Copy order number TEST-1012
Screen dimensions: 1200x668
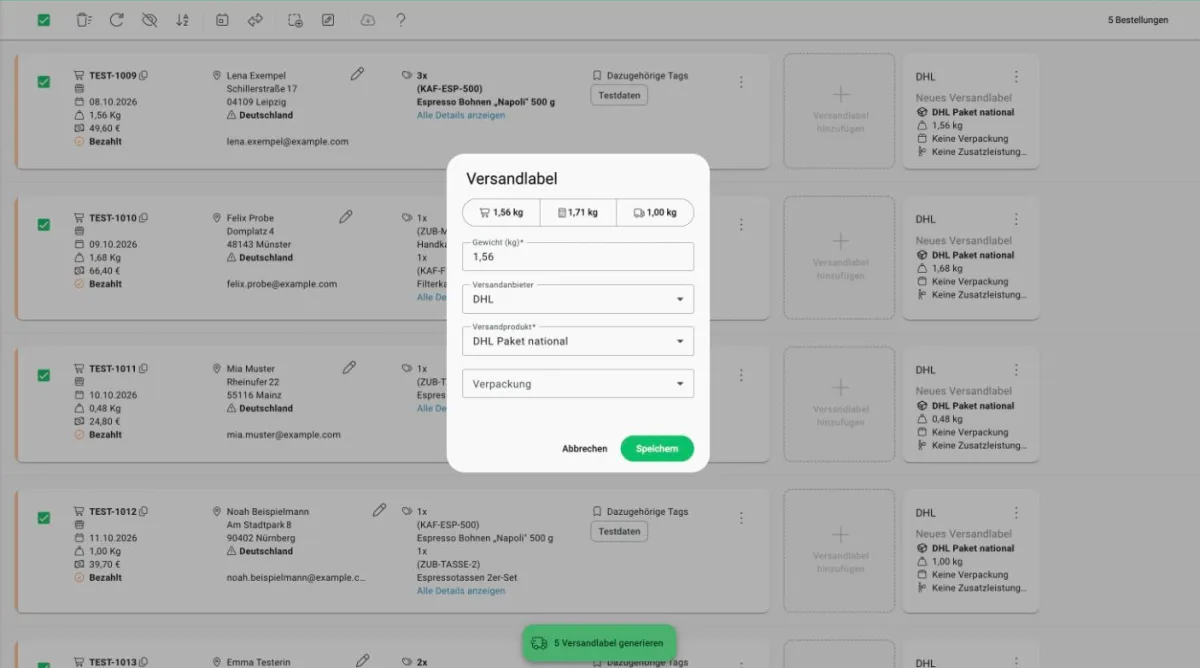click(x=144, y=512)
